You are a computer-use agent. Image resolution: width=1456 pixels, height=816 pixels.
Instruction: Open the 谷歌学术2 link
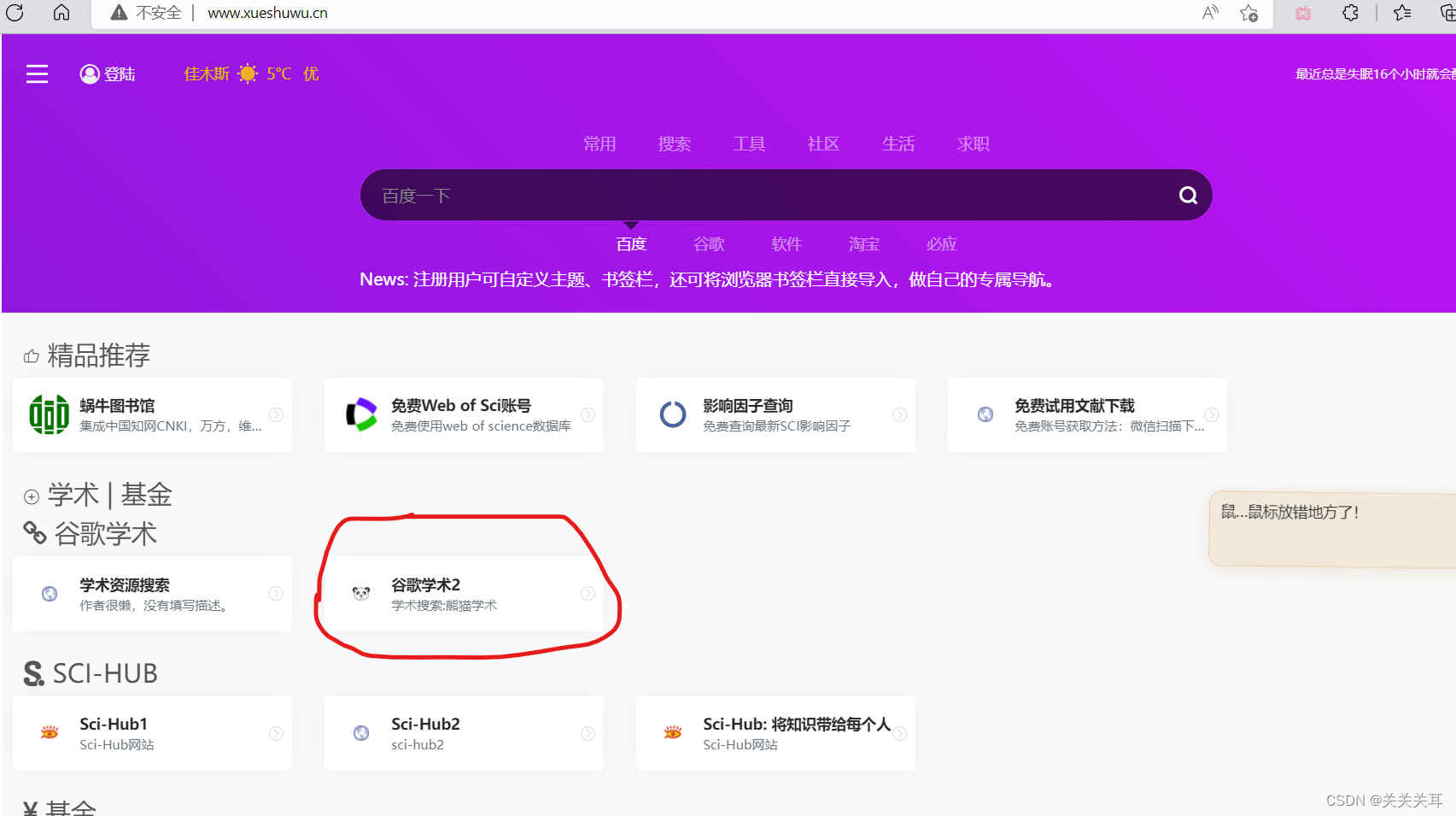(425, 585)
